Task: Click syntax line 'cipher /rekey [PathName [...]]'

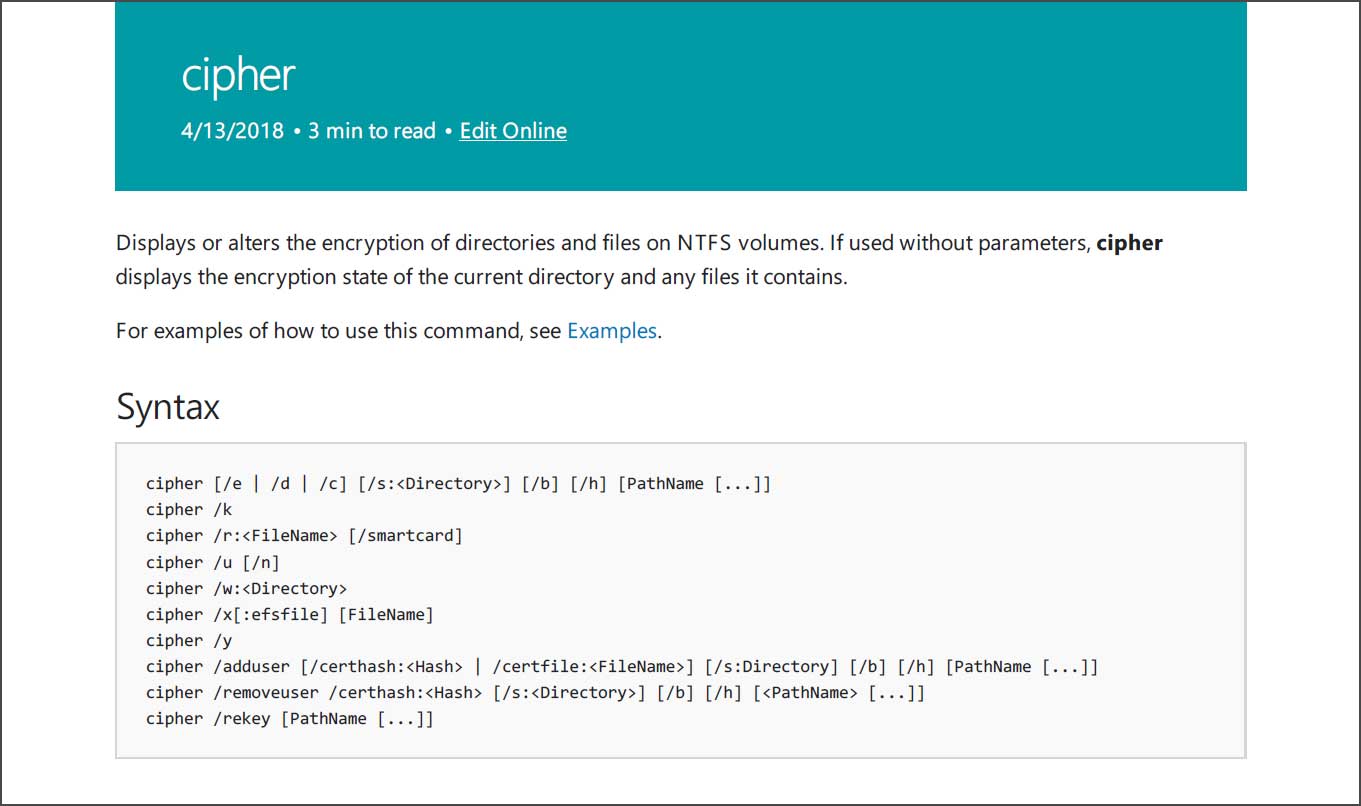Action: (290, 718)
